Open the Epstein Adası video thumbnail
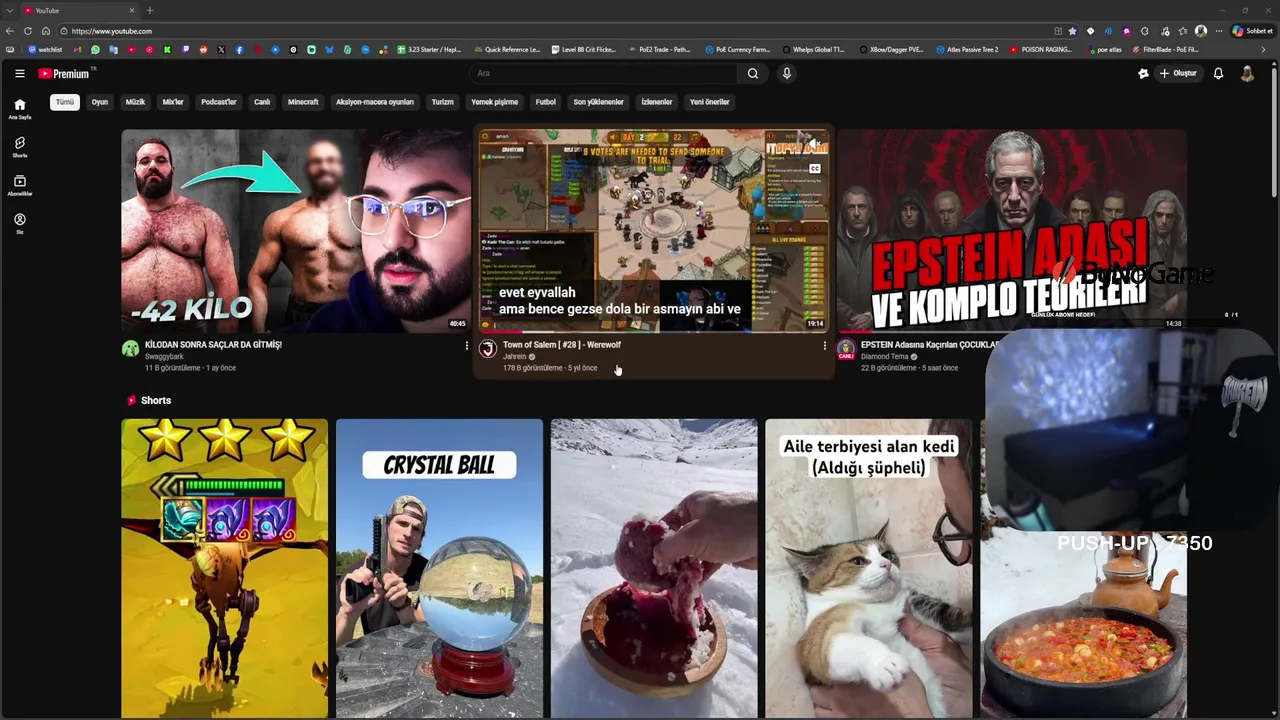 click(x=1012, y=231)
